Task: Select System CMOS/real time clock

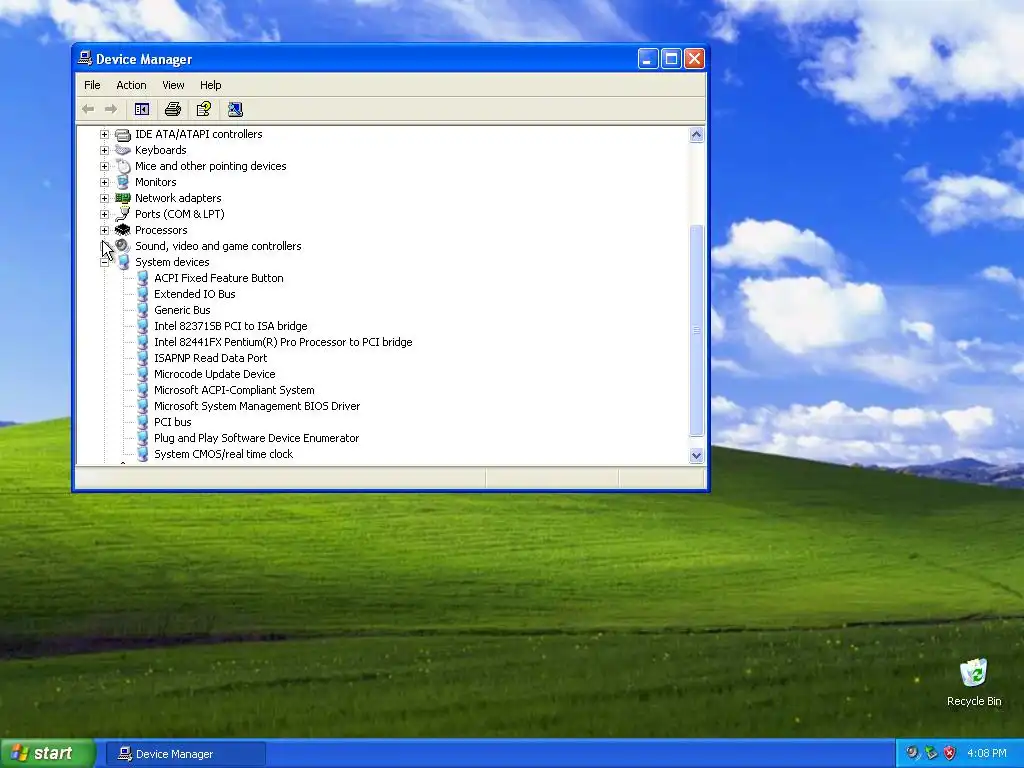Action: click(223, 455)
